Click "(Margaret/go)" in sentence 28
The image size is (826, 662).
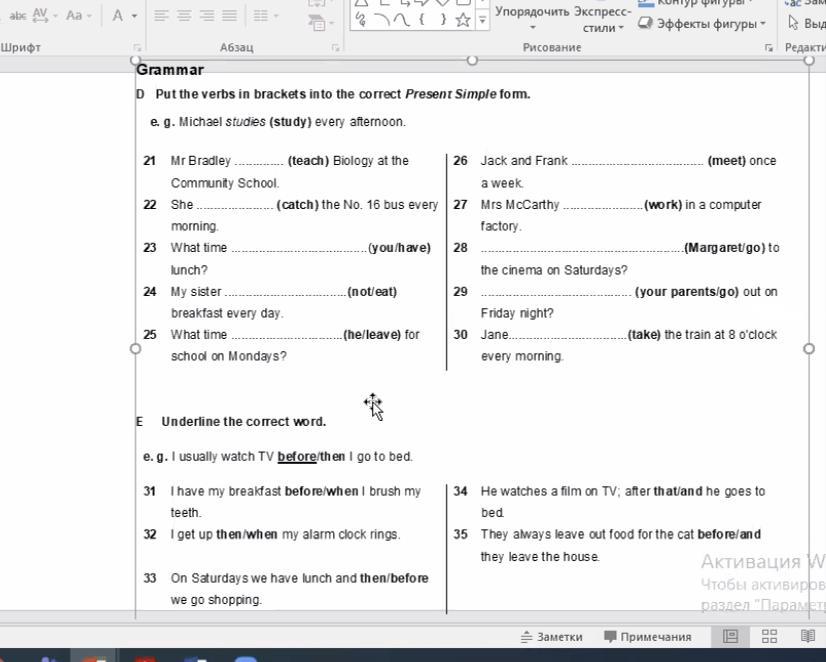[x=725, y=248]
